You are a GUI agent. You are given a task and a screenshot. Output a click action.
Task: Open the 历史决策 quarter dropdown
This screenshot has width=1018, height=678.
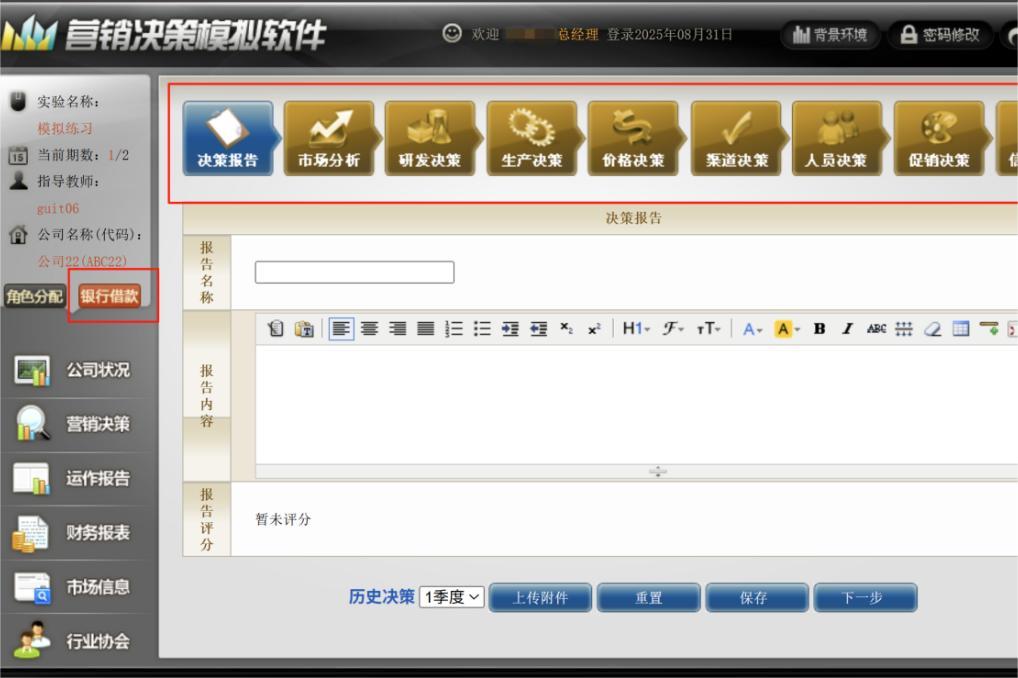click(x=451, y=597)
